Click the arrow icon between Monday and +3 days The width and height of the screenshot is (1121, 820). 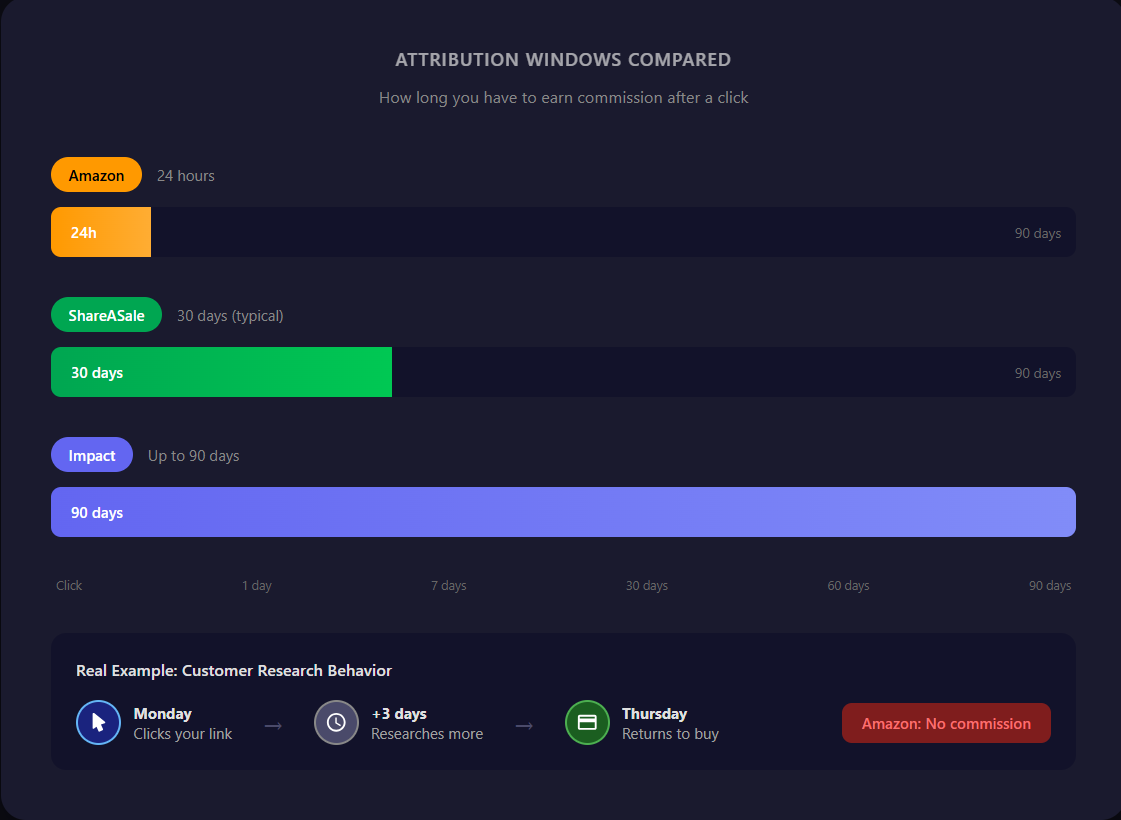pos(272,727)
